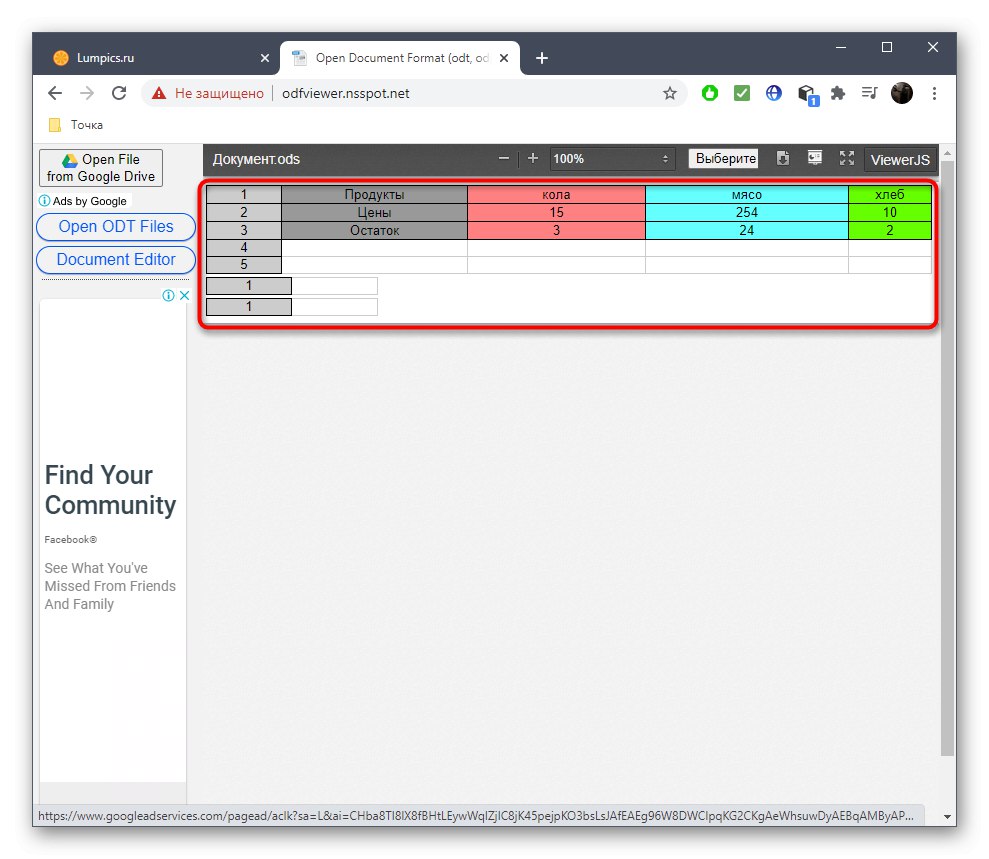Viewport: 989px width, 859px height.
Task: Click the address bar URL odfviewer.nsspot.net
Action: (x=346, y=93)
